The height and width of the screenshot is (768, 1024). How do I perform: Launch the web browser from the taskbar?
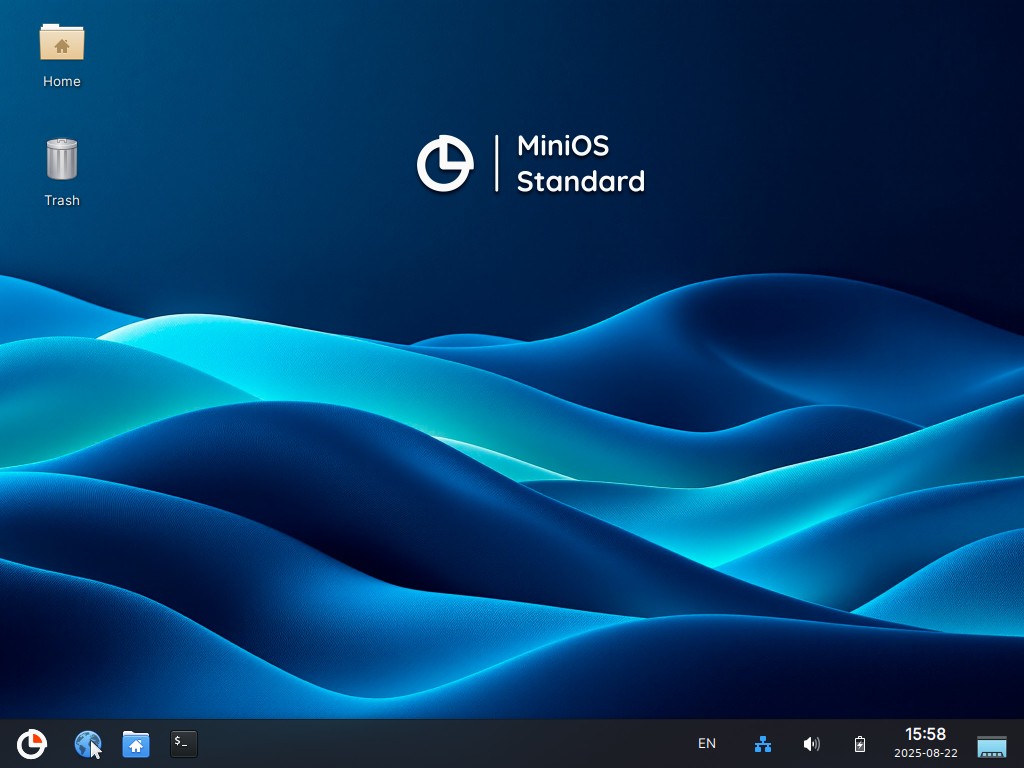coord(88,744)
